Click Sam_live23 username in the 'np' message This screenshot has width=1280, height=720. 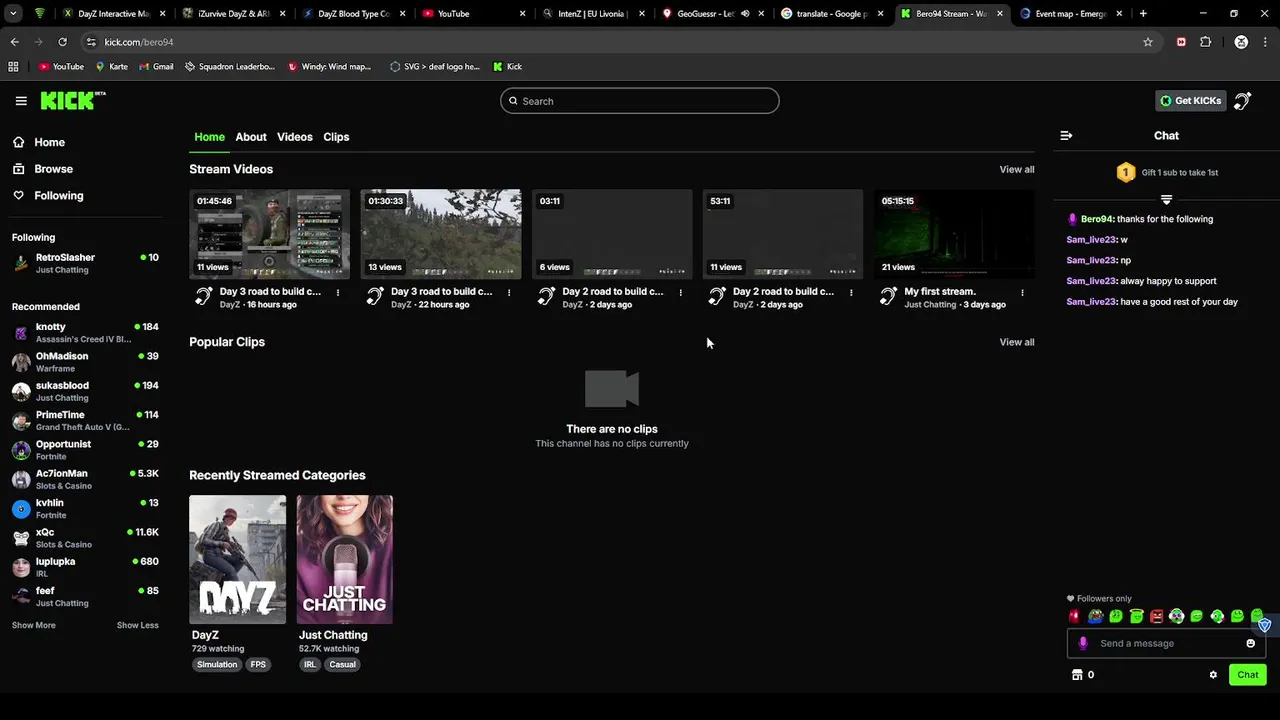click(x=1091, y=260)
